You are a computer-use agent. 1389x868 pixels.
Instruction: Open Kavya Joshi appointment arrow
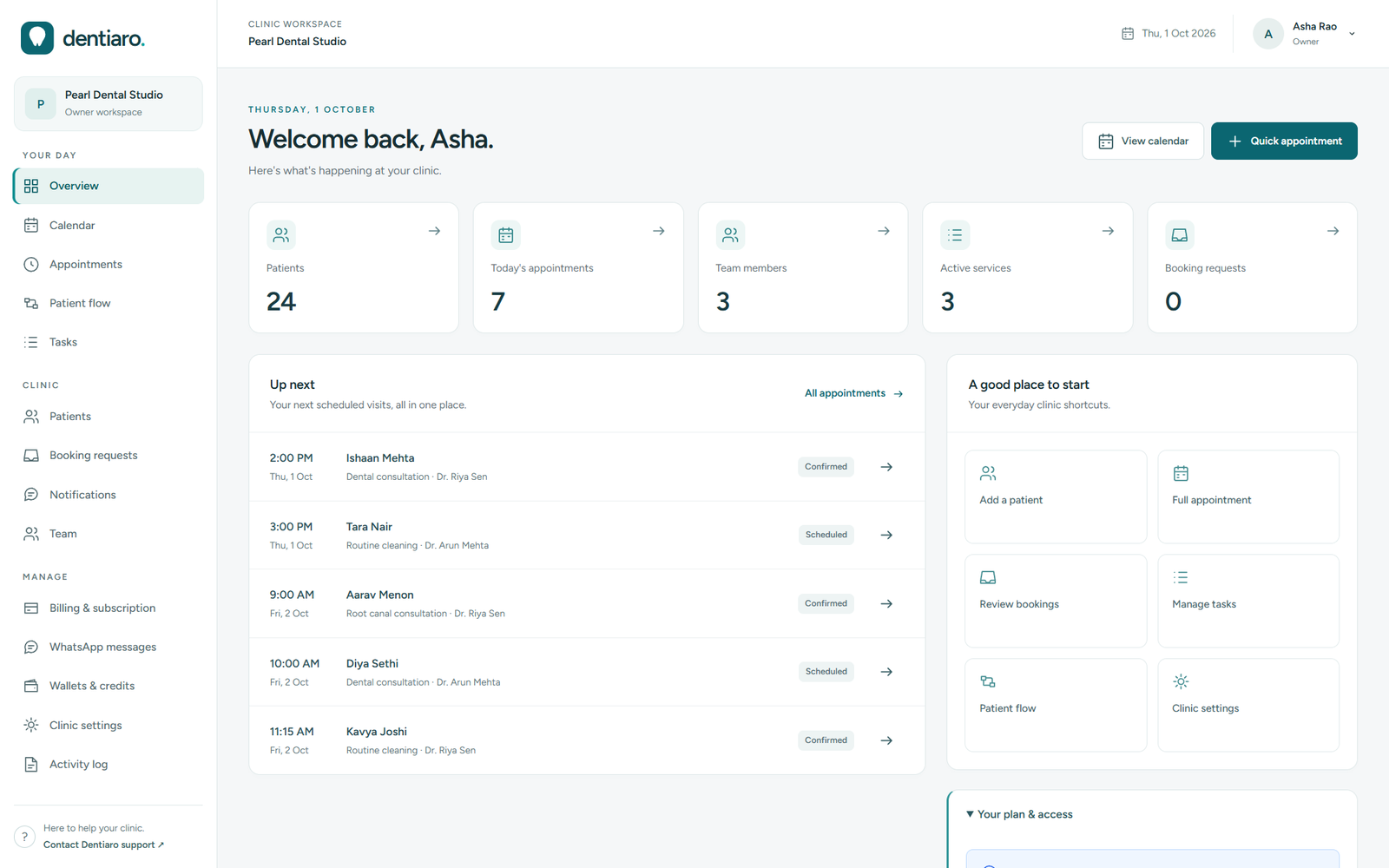pyautogui.click(x=886, y=740)
